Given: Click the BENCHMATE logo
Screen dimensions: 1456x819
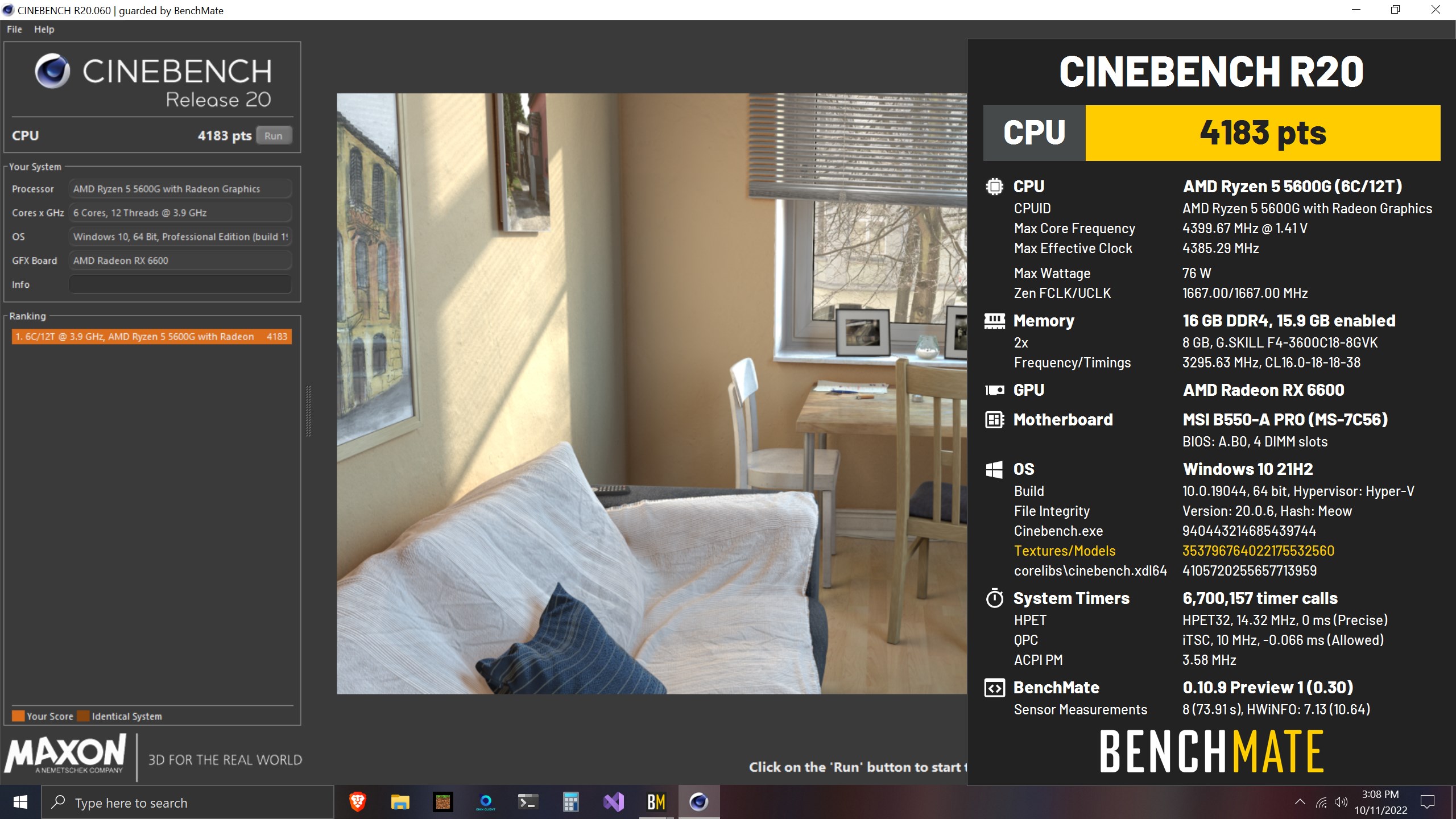Looking at the screenshot, I should pyautogui.click(x=1211, y=752).
